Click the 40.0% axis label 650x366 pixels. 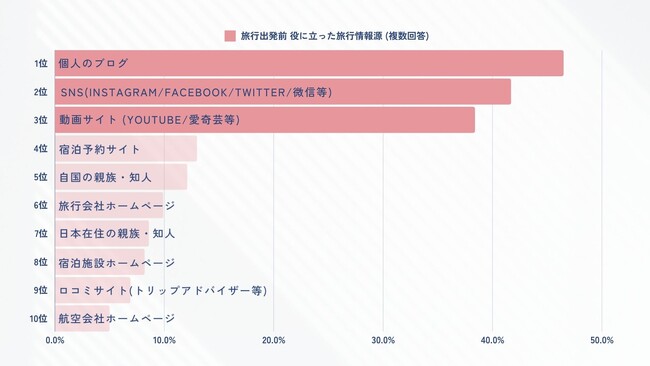click(492, 340)
